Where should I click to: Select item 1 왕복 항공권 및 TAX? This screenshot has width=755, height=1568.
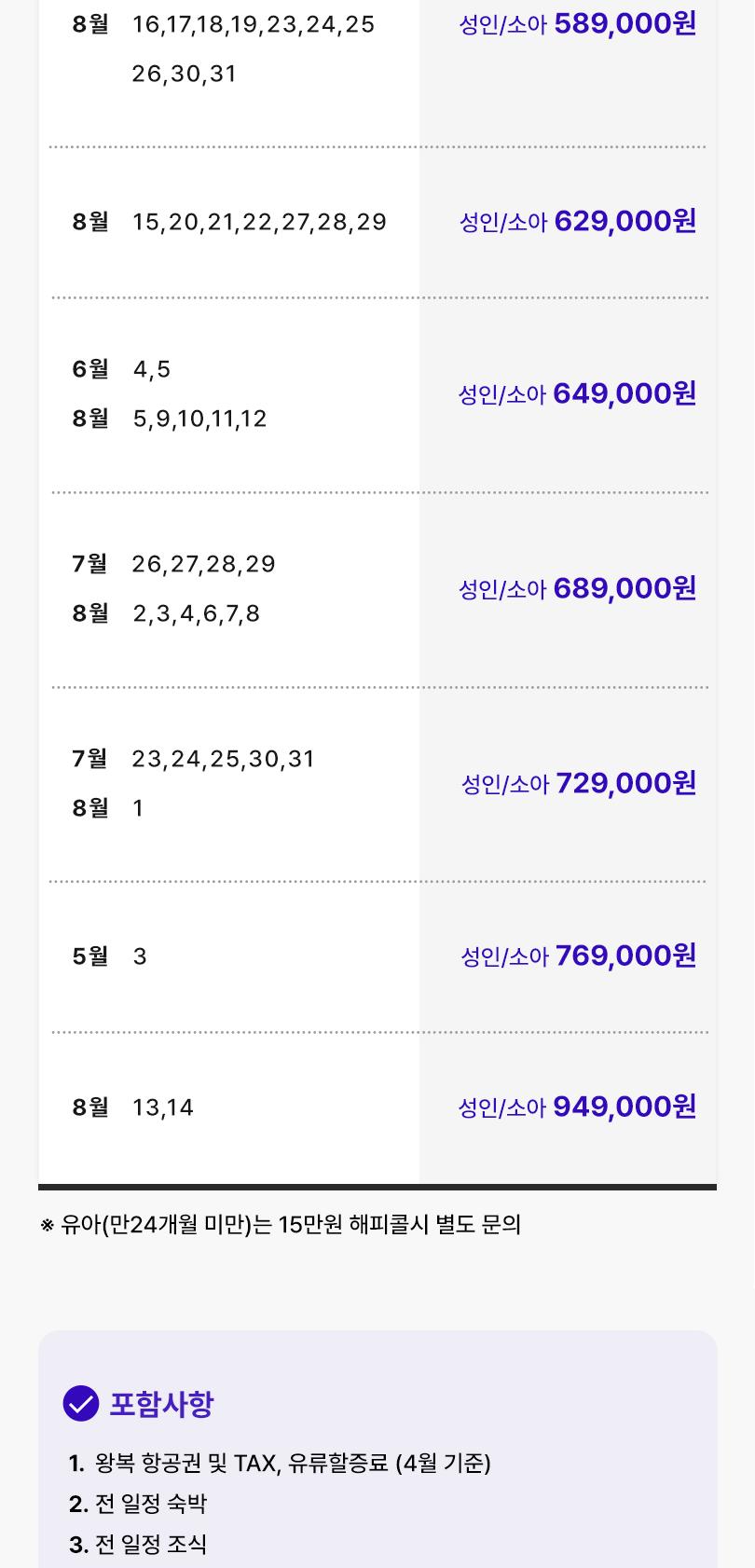[280, 1464]
